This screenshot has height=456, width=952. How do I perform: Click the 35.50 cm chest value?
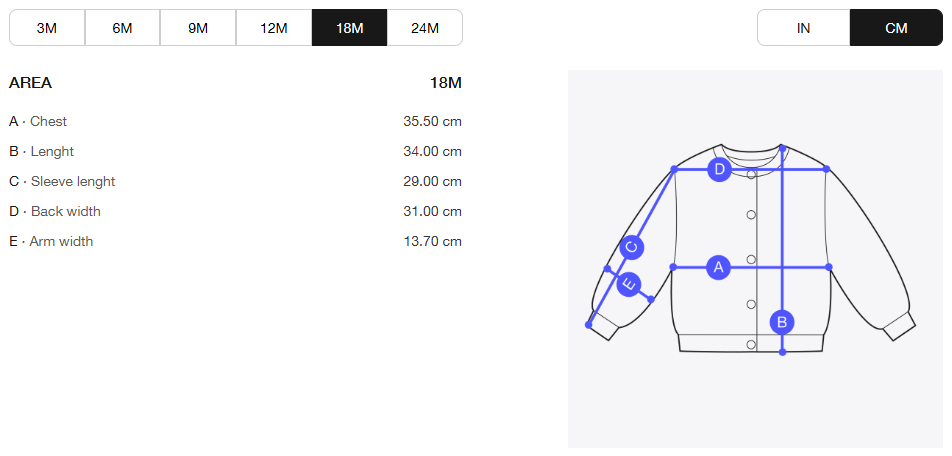432,121
